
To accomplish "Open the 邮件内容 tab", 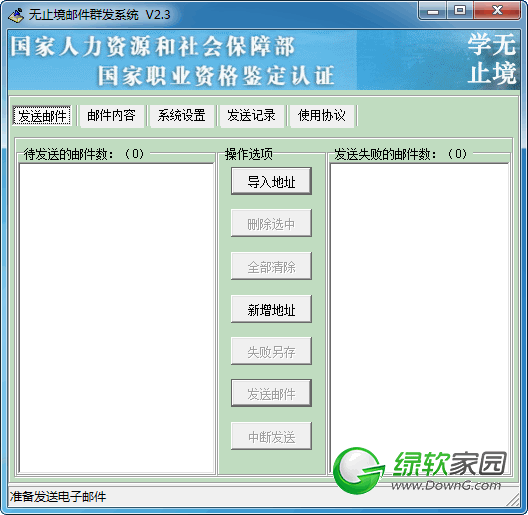I will click(x=111, y=116).
